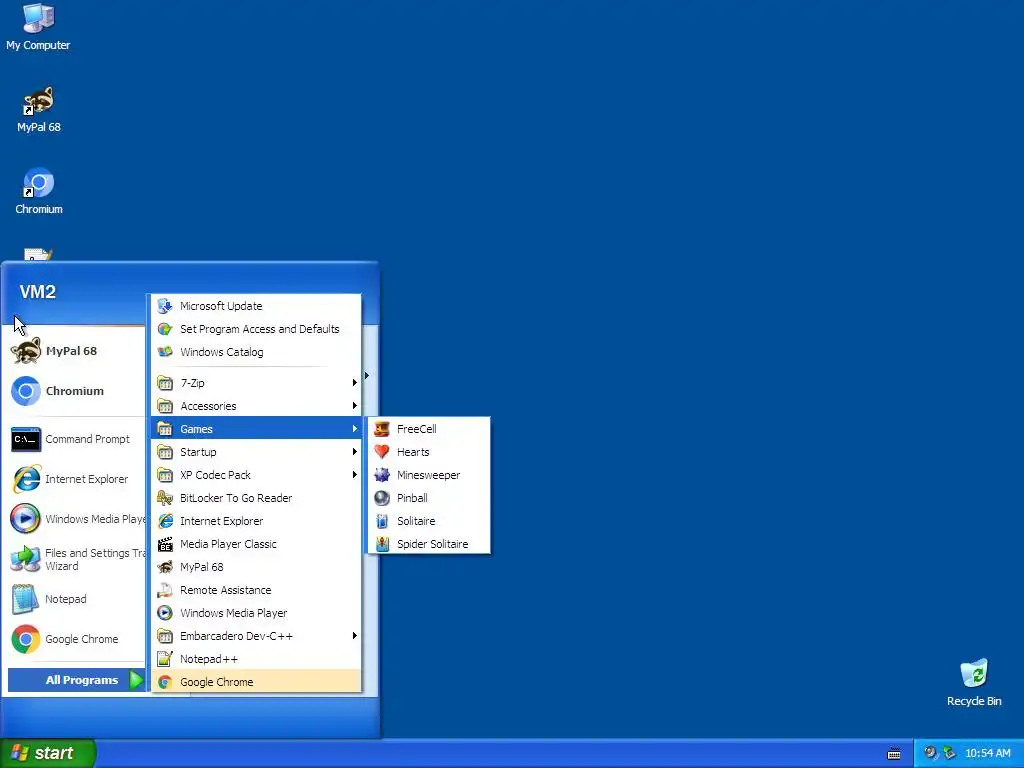This screenshot has width=1024, height=768.
Task: Open Notepad from the start menu
Action: pyautogui.click(x=75, y=599)
